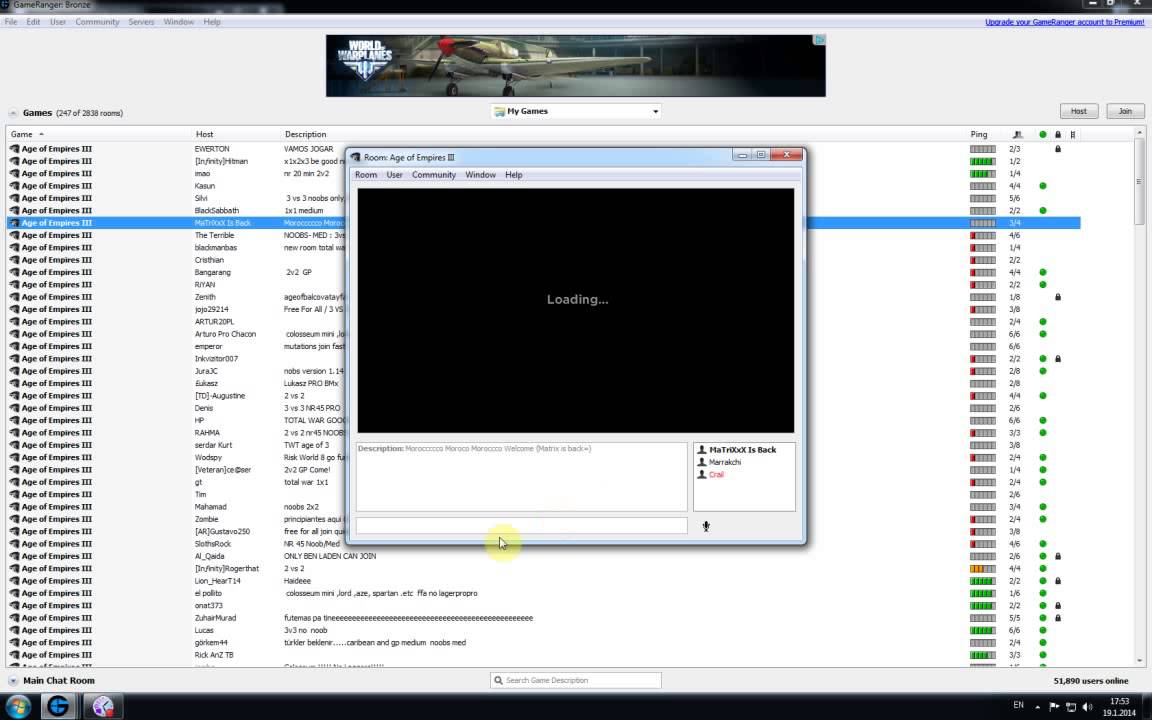1152x720 pixels.
Task: Click the loading game area in room window
Action: pos(576,311)
